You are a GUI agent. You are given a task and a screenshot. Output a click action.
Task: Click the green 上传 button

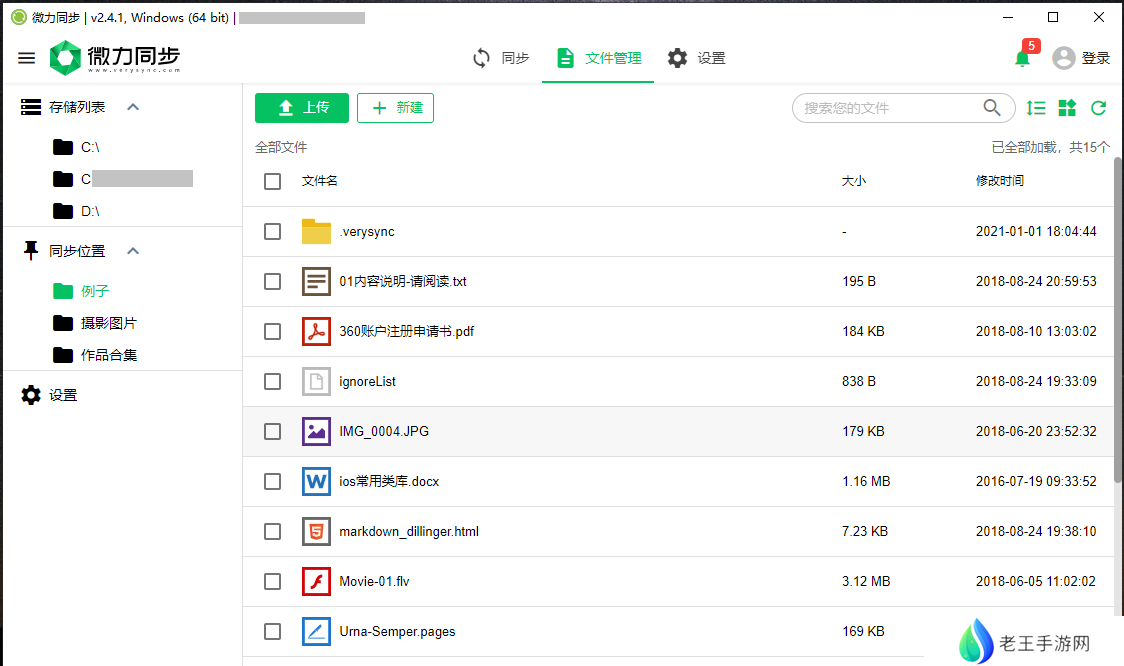coord(301,108)
